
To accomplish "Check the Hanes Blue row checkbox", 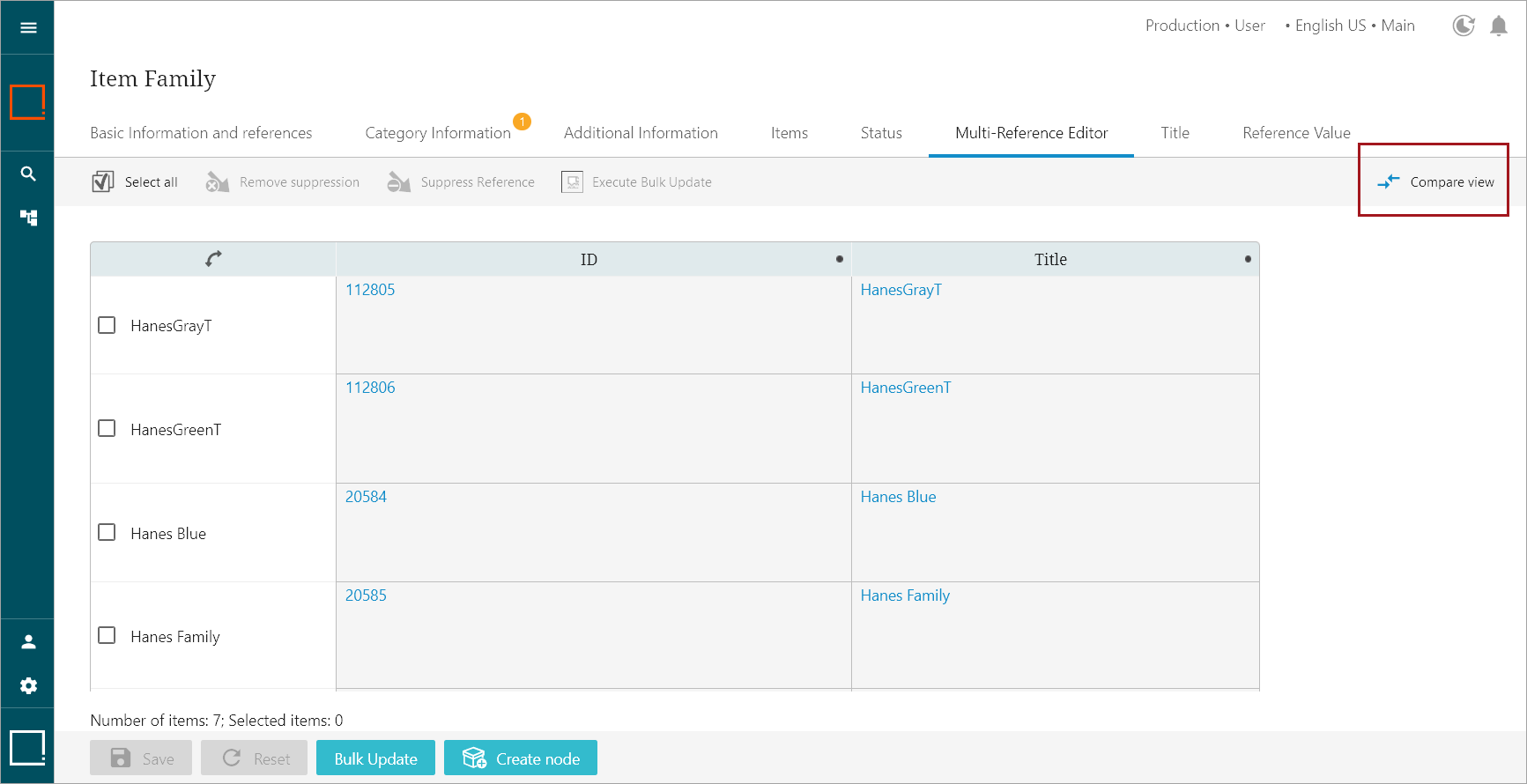I will click(x=107, y=532).
